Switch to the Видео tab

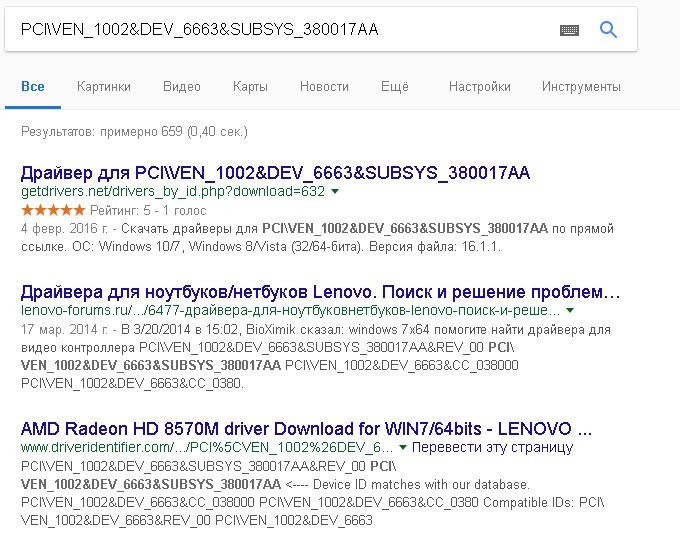(x=182, y=87)
